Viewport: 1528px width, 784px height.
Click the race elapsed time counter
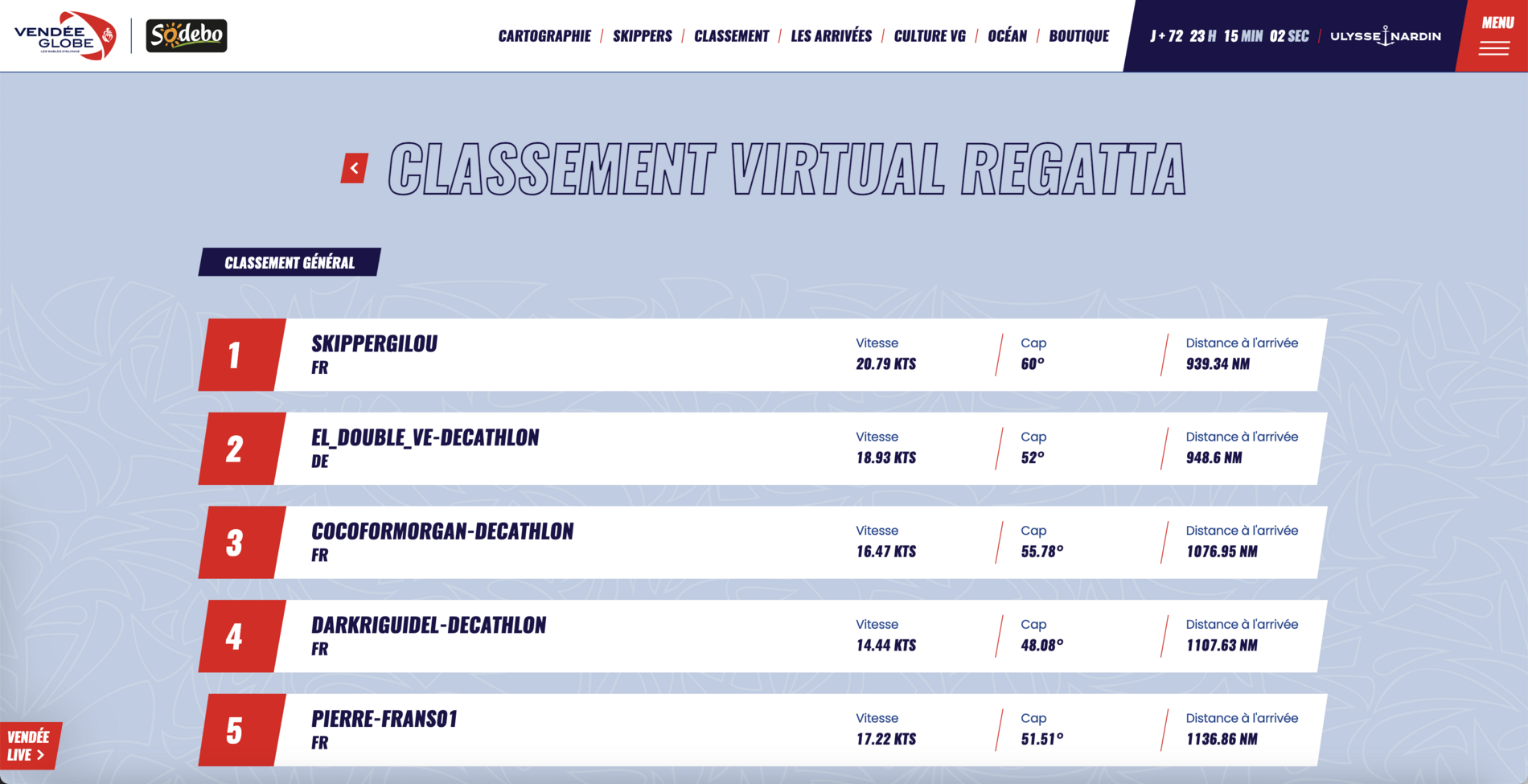pyautogui.click(x=1229, y=36)
